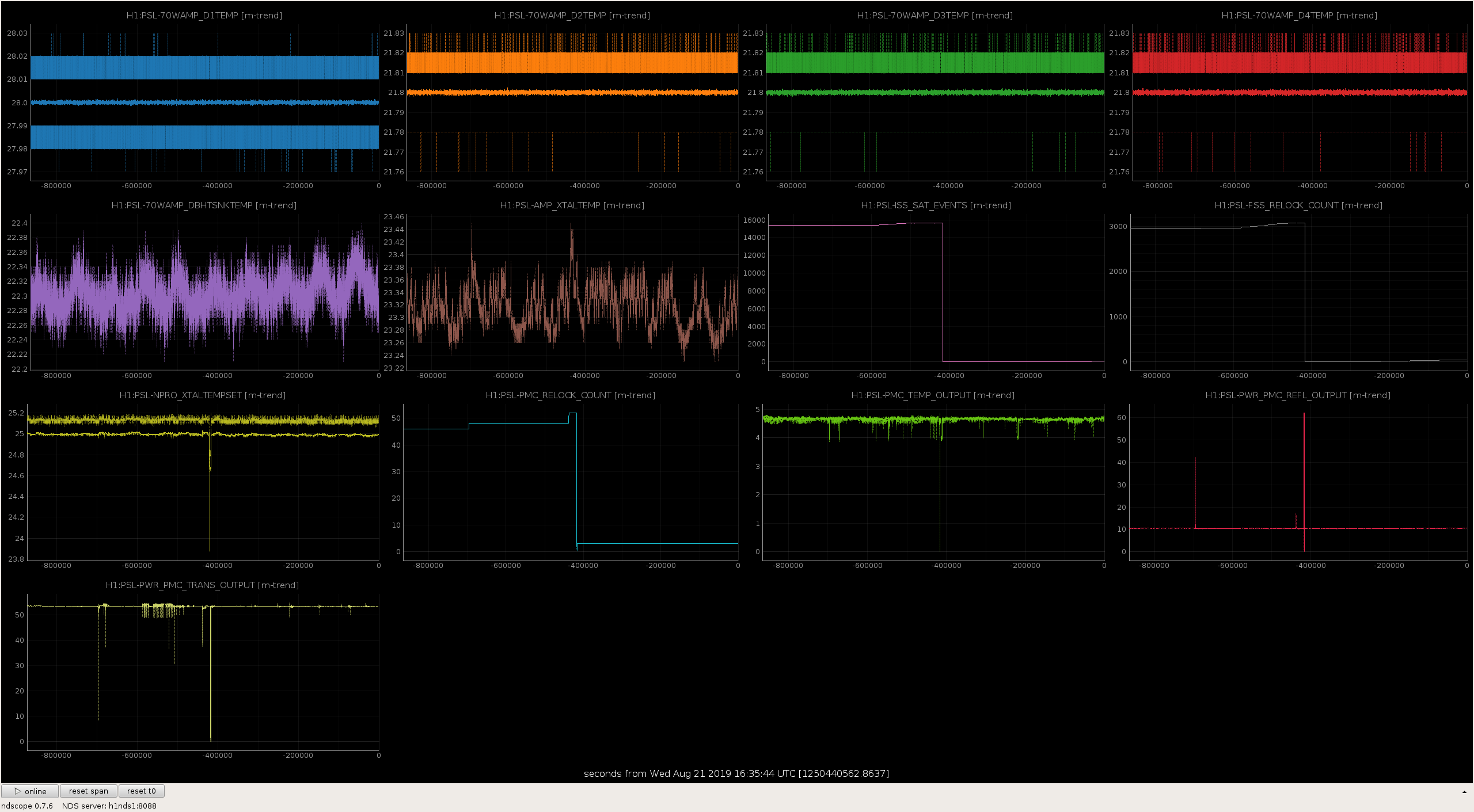The width and height of the screenshot is (1474, 812).
Task: Click the small arrow at status bar's right end
Action: [1464, 792]
